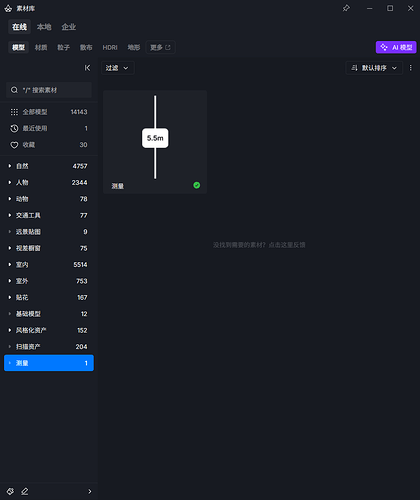Screen dimensions: 420x500
Task: Close the 素材库 window
Action: click(x=411, y=8)
